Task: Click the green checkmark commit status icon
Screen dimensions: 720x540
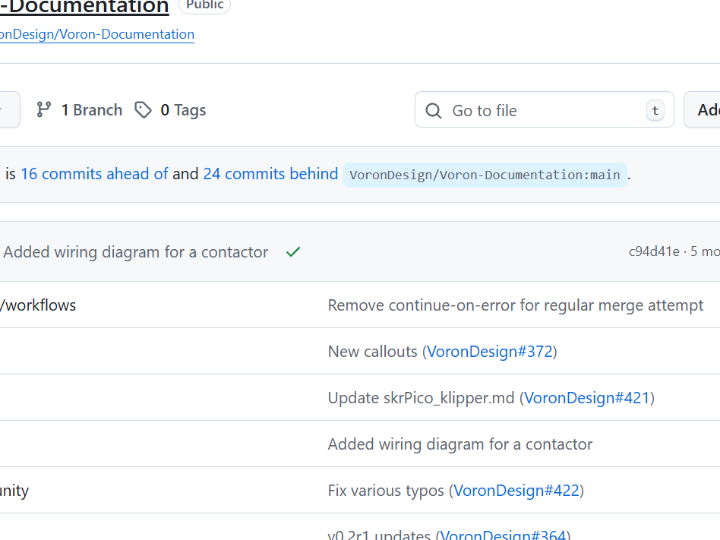Action: [x=293, y=252]
